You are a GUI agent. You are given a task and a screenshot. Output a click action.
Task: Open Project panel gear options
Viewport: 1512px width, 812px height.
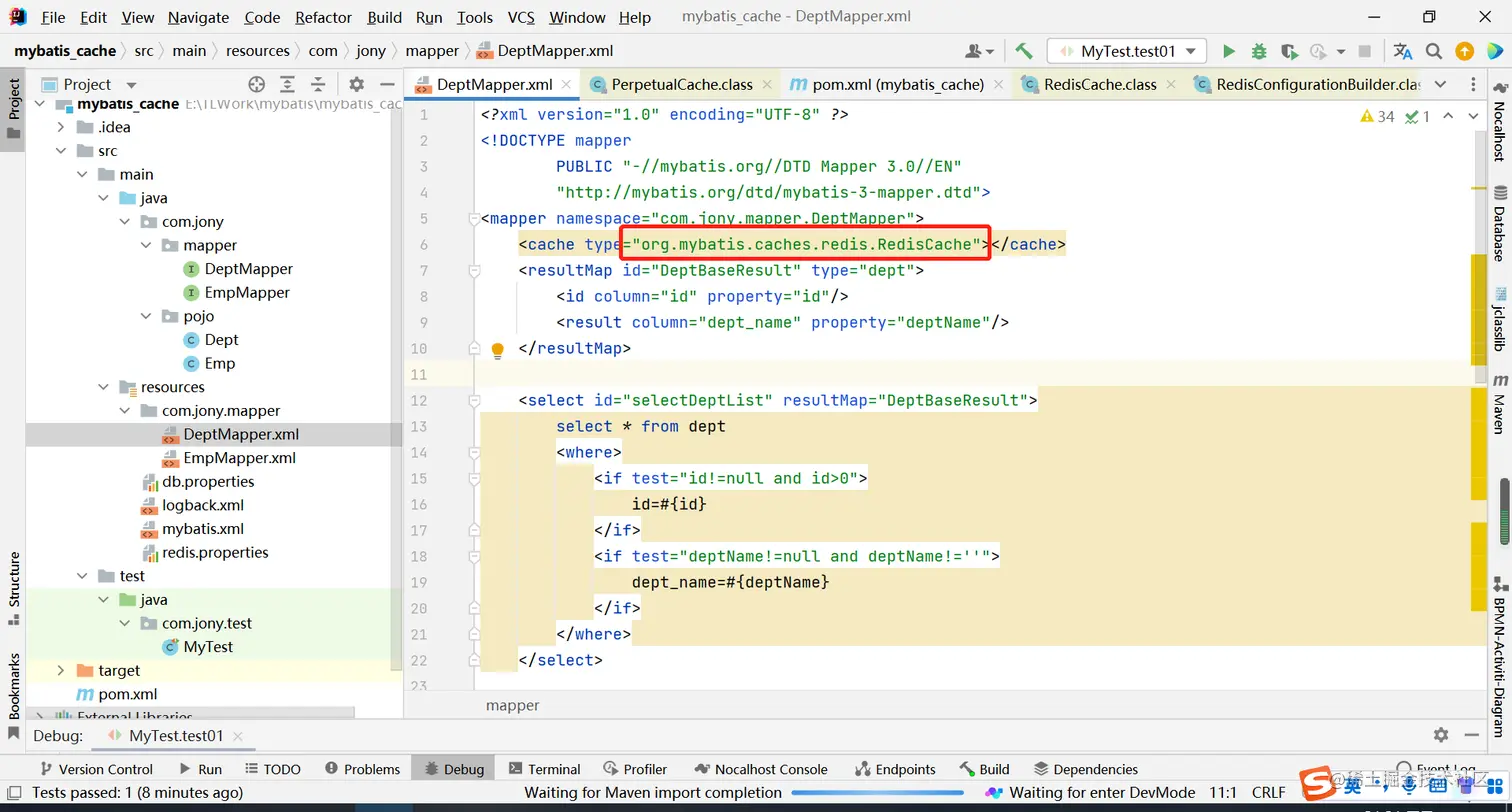pos(356,84)
